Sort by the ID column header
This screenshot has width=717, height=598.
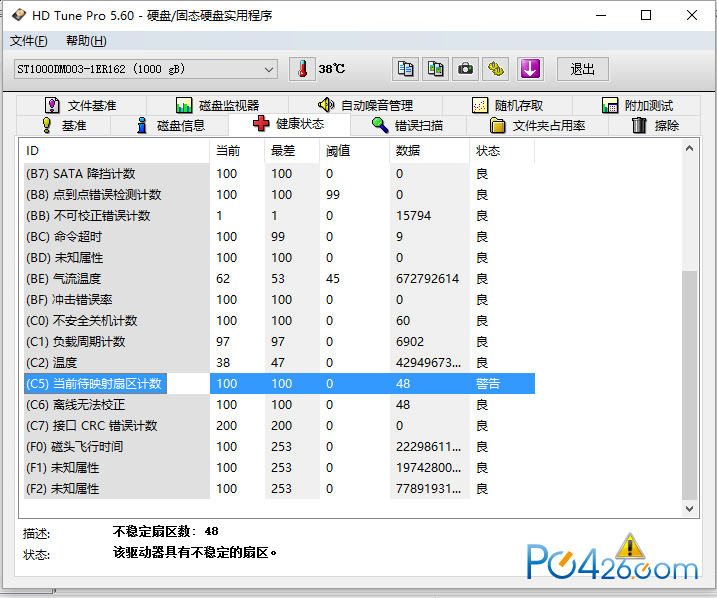pyautogui.click(x=117, y=151)
